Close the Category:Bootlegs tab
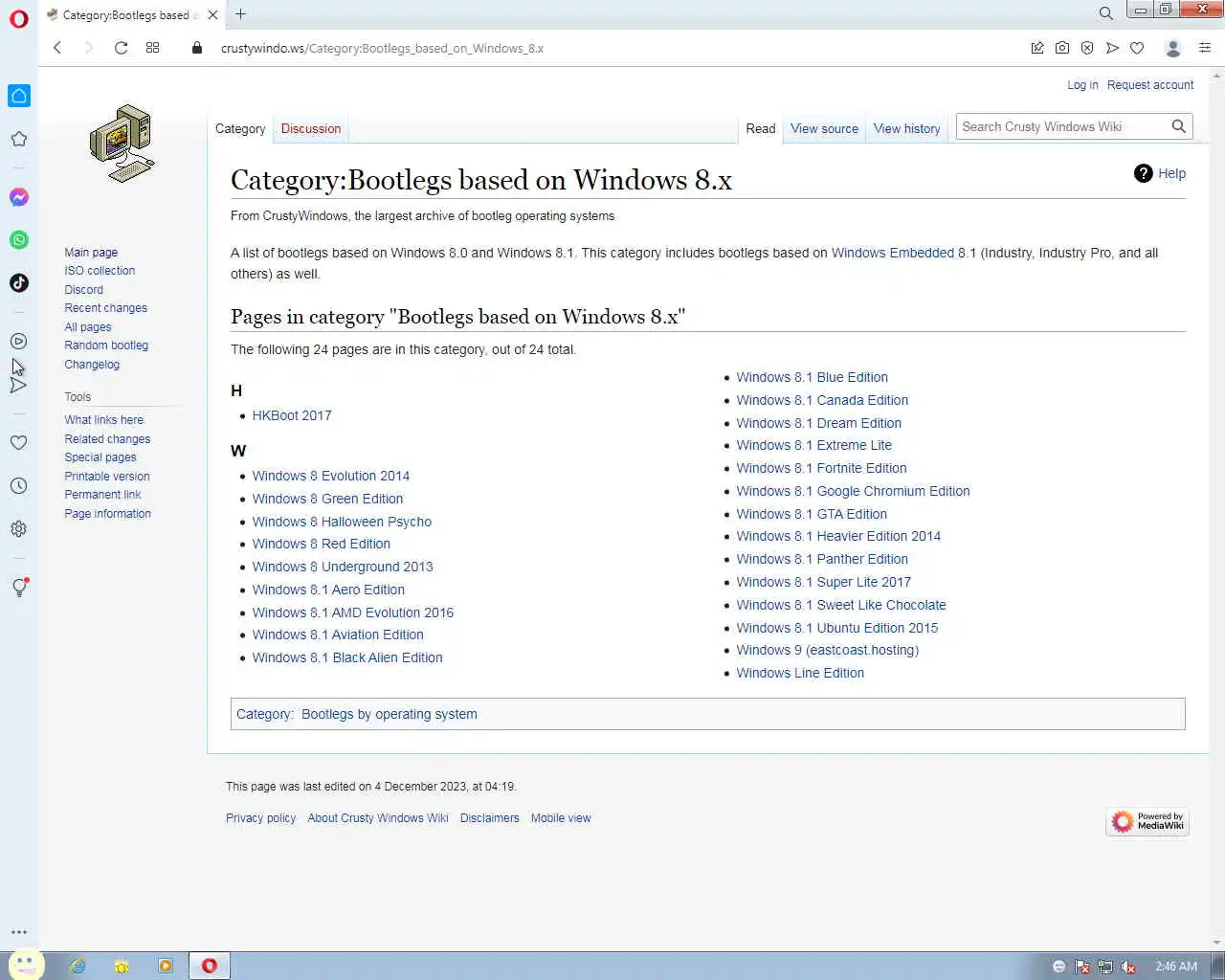 click(212, 14)
